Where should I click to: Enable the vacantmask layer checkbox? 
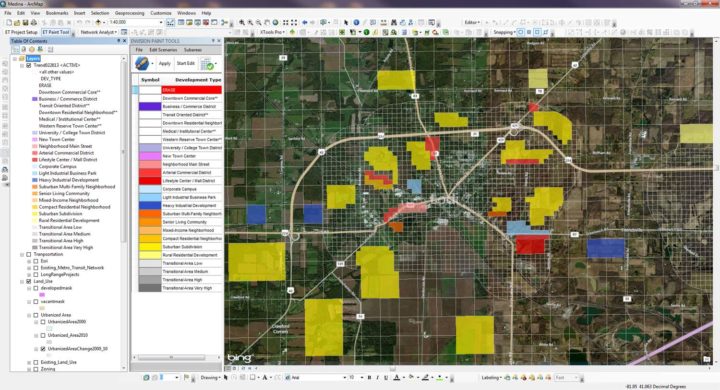click(x=36, y=301)
